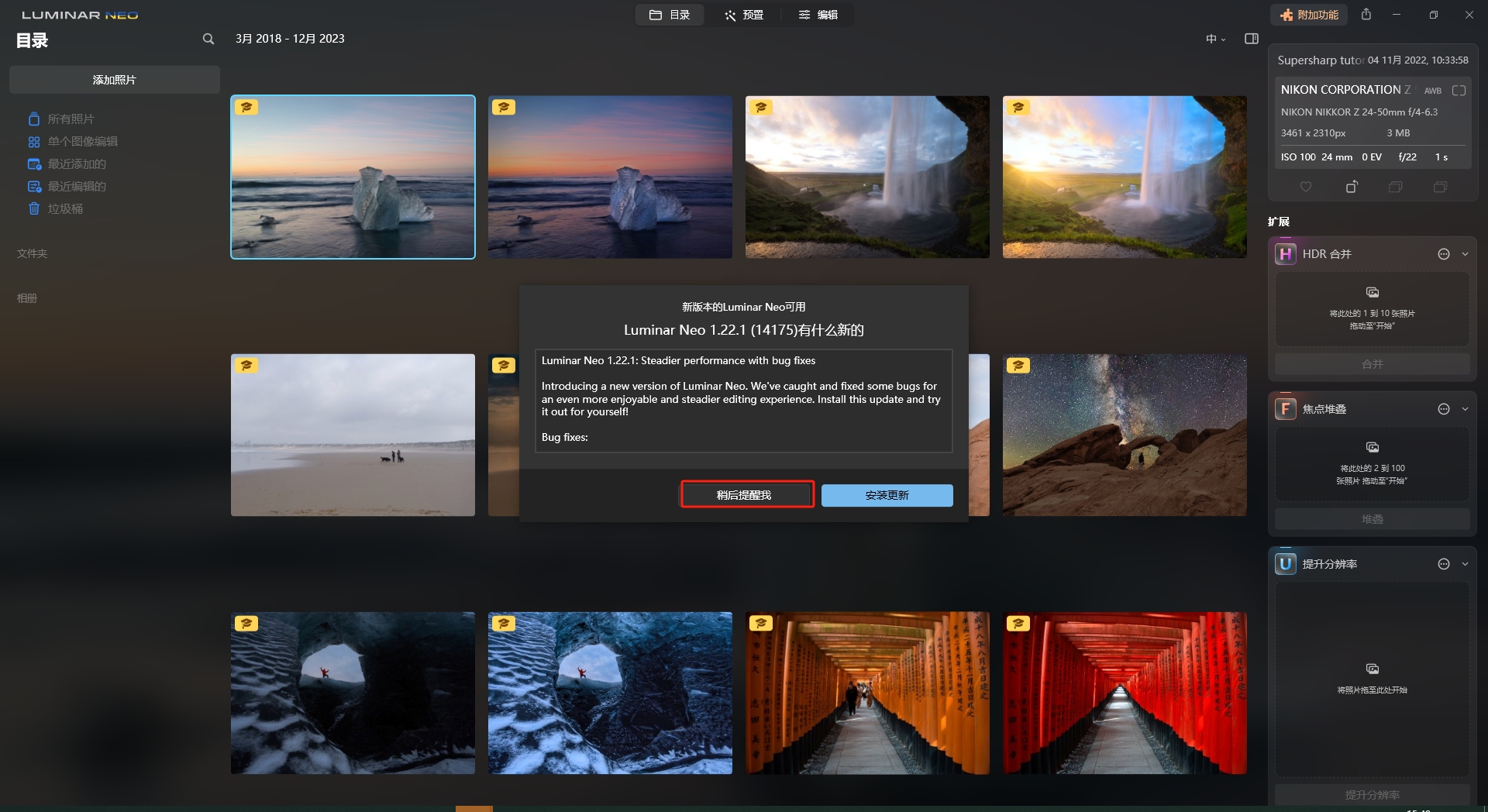
Task: Click inside the release notes text box
Action: point(743,401)
